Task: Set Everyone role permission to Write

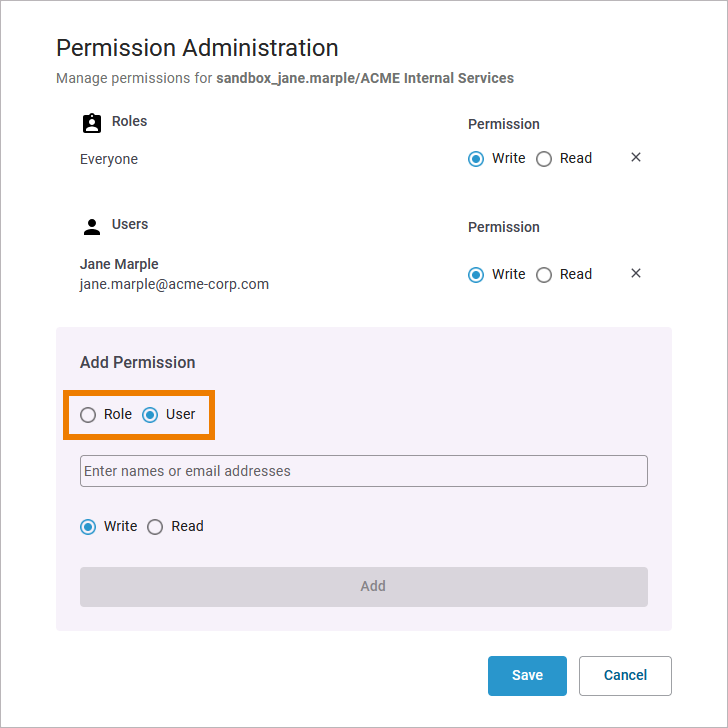Action: (476, 159)
